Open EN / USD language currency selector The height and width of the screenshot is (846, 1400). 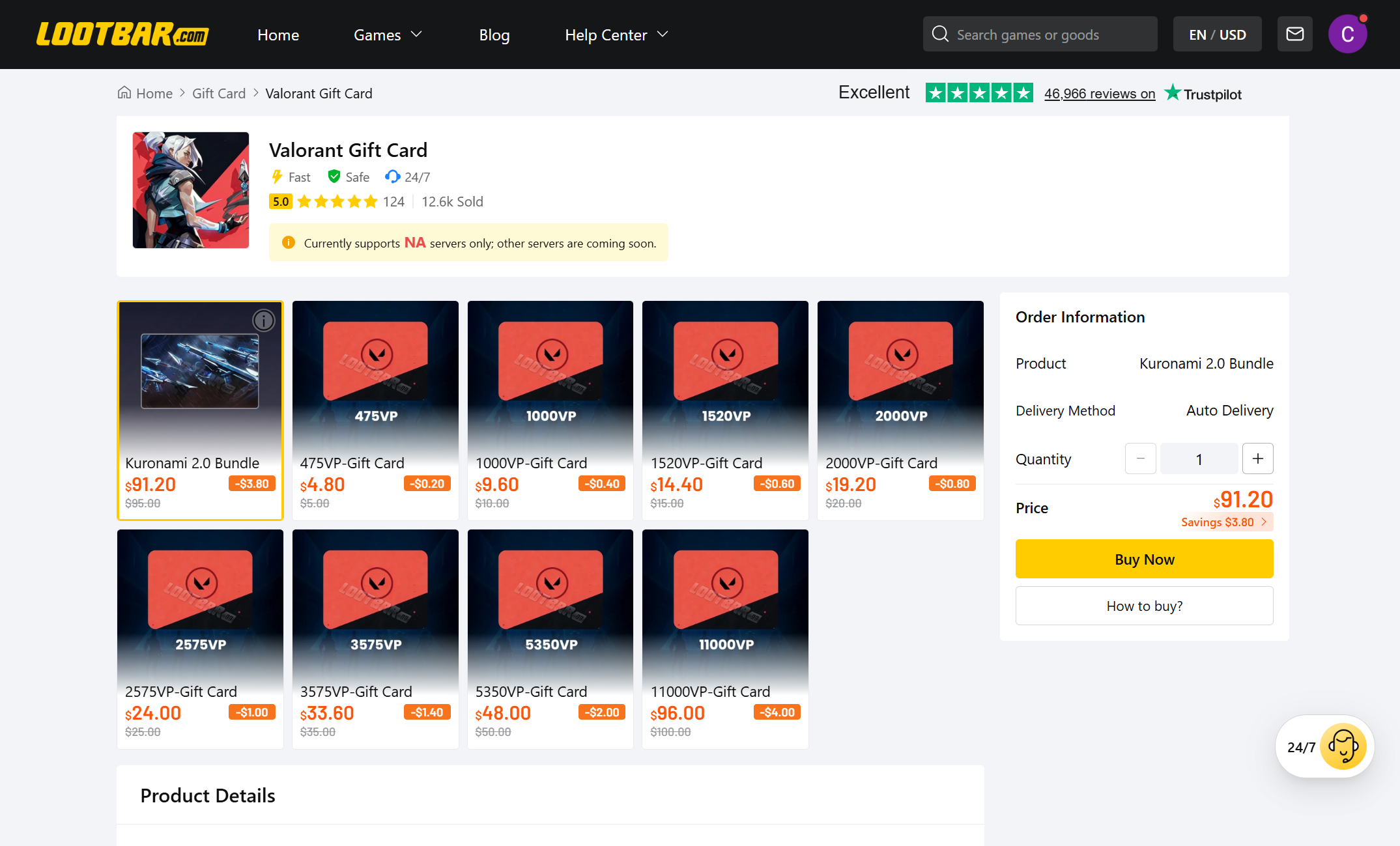1217,34
